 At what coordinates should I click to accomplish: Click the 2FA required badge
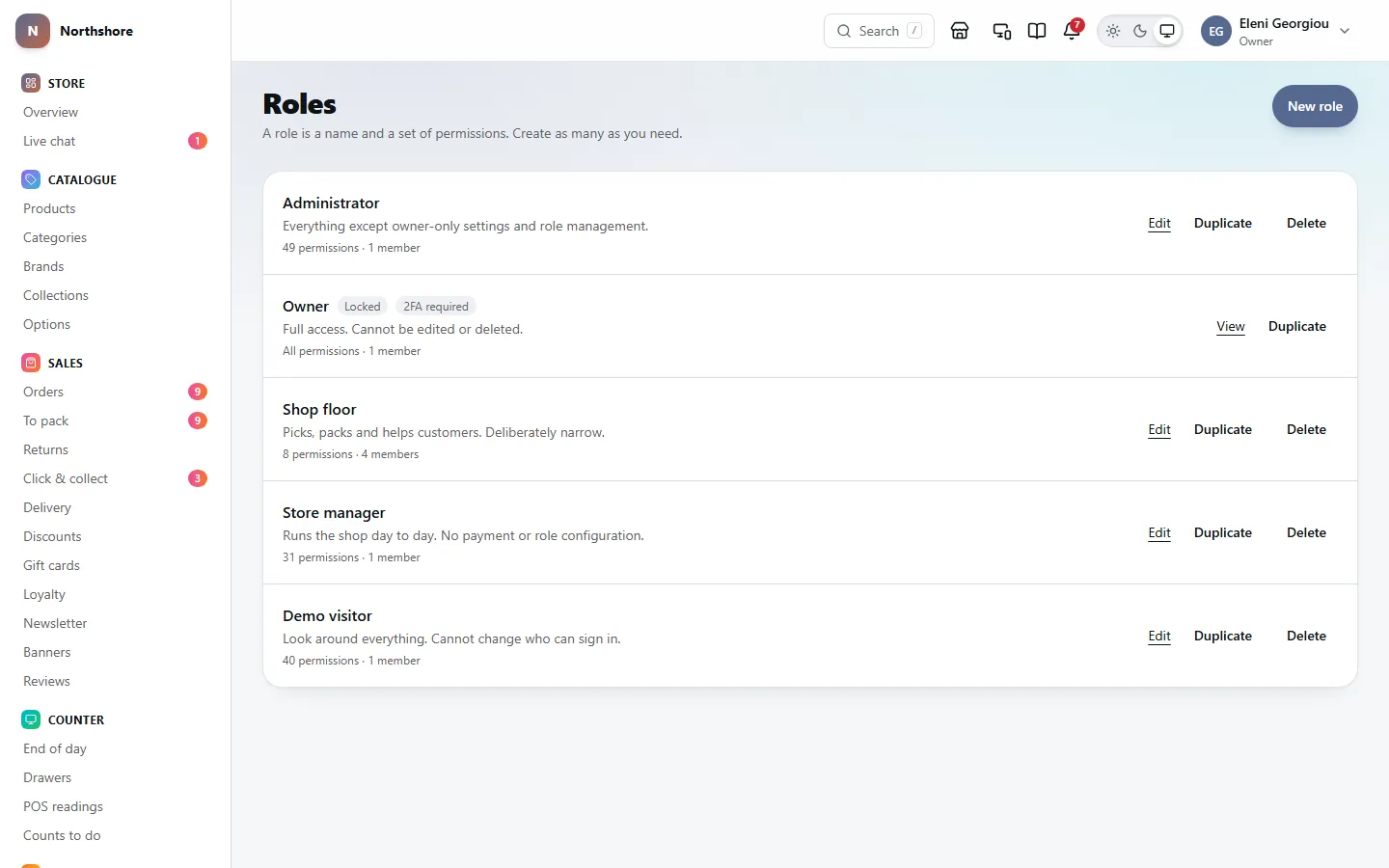(436, 307)
